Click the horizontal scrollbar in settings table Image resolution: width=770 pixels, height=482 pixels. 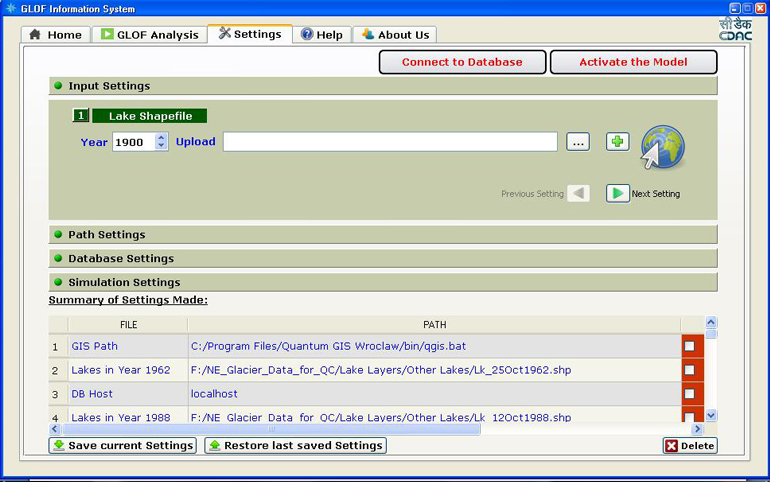pos(270,428)
